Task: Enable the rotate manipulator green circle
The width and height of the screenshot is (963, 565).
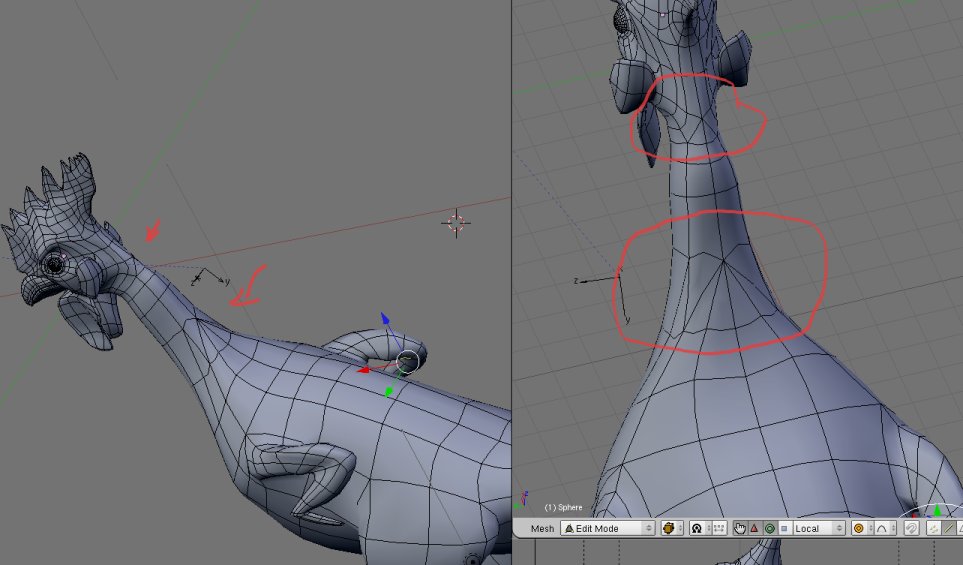Action: pos(770,528)
